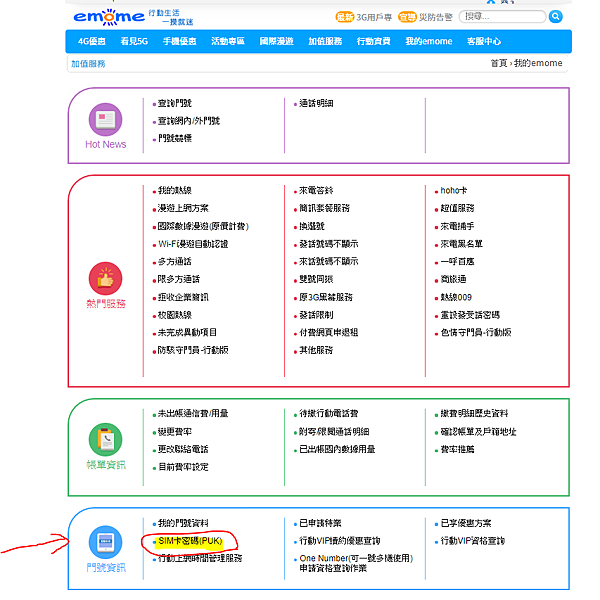
Task: Click the 災防告警 link in the header
Action: (x=435, y=17)
